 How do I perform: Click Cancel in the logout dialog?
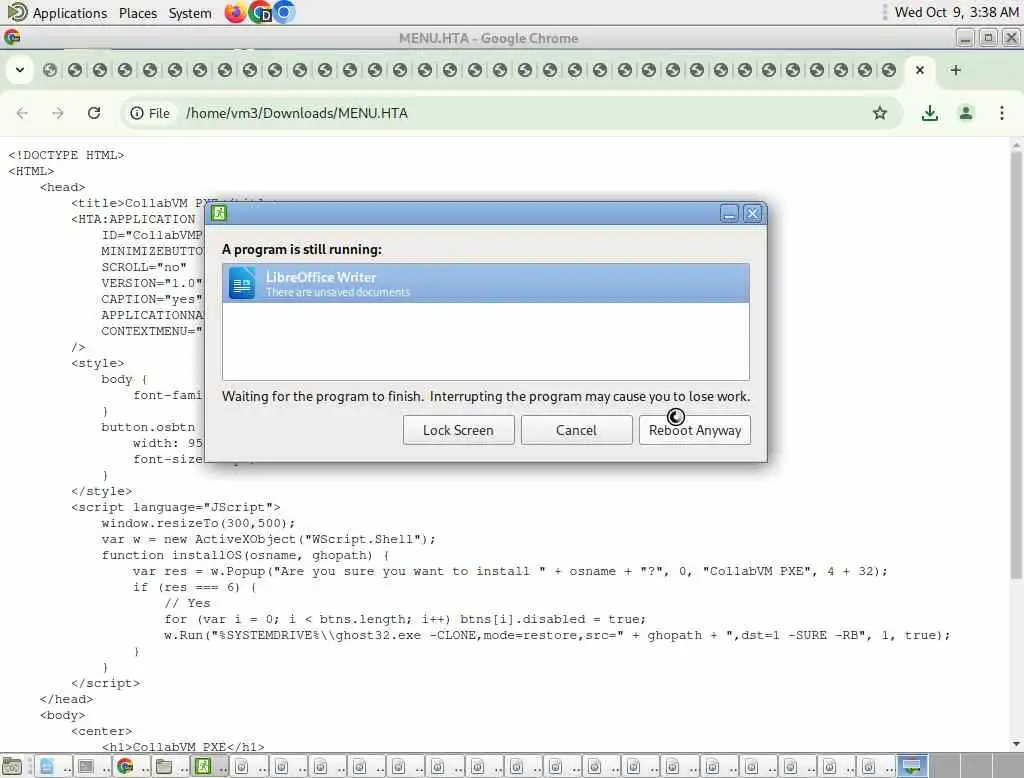577,430
